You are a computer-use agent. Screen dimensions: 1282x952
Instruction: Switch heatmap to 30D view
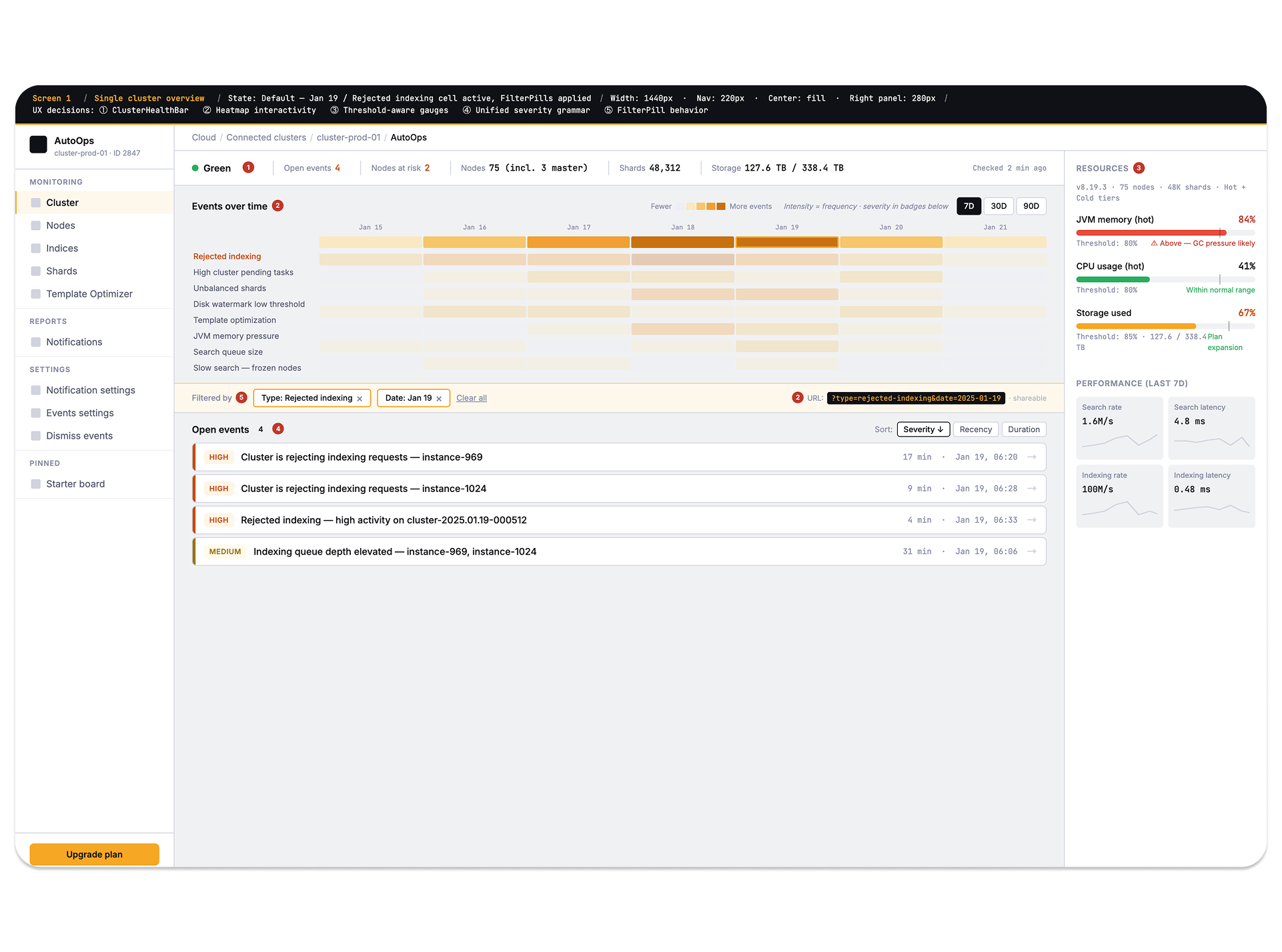point(999,206)
